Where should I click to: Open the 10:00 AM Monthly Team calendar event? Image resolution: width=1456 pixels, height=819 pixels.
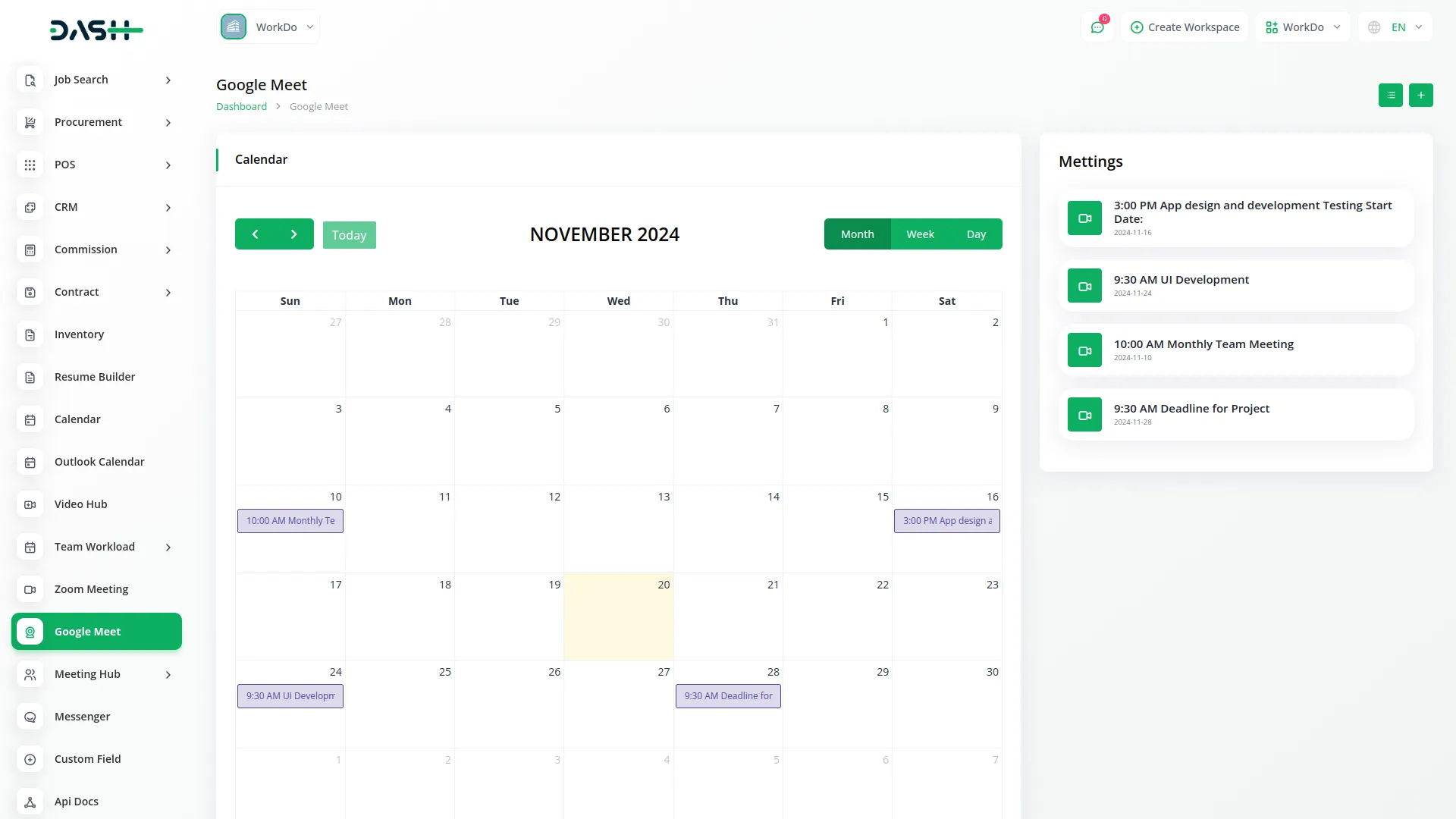tap(290, 521)
